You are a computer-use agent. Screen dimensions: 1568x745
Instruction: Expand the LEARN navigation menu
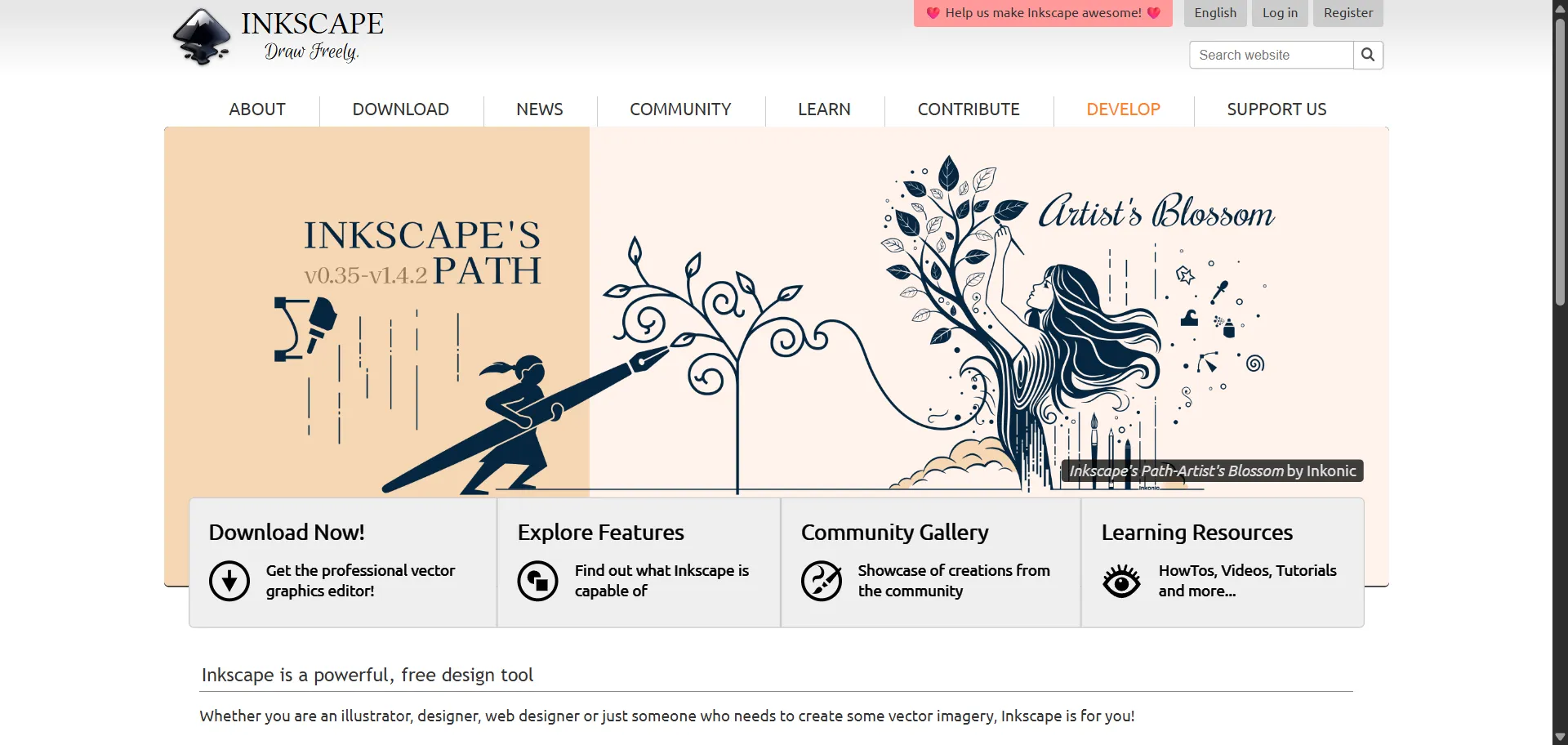824,109
